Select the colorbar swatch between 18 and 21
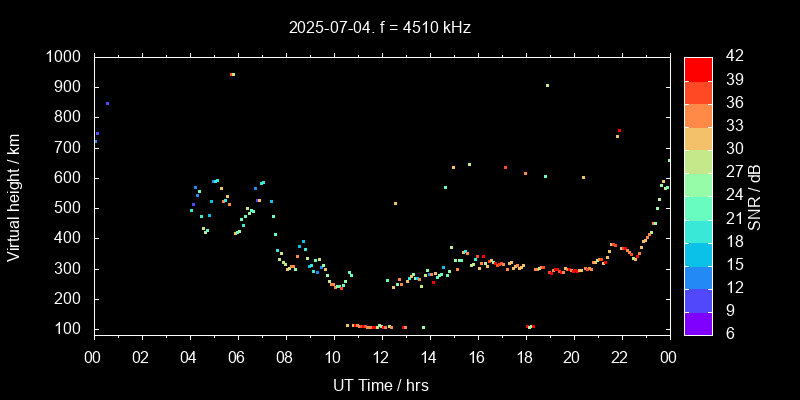The image size is (800, 400). click(x=698, y=230)
